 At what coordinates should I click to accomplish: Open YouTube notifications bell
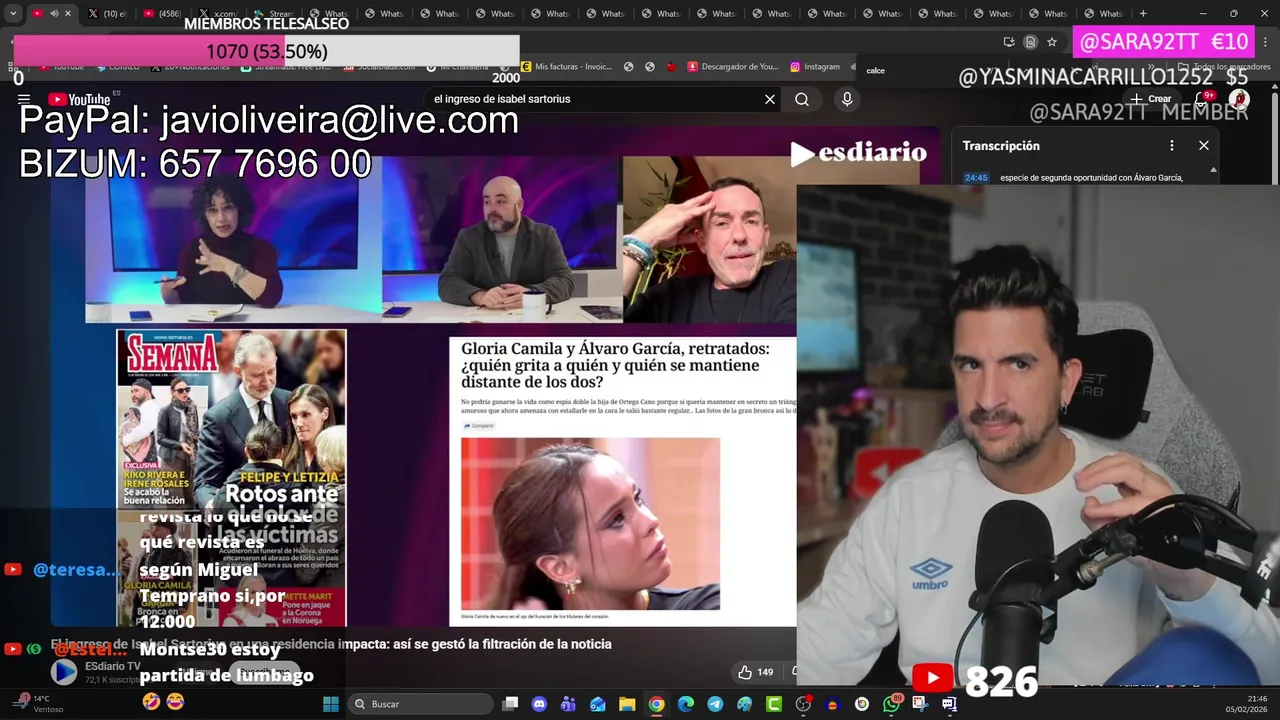click(1204, 99)
